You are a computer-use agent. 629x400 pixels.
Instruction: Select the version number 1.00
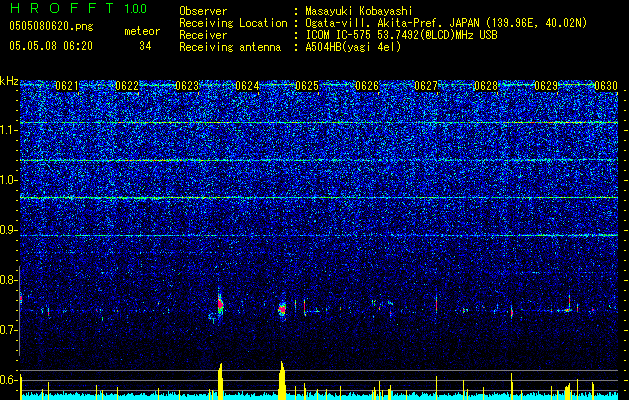[136, 8]
